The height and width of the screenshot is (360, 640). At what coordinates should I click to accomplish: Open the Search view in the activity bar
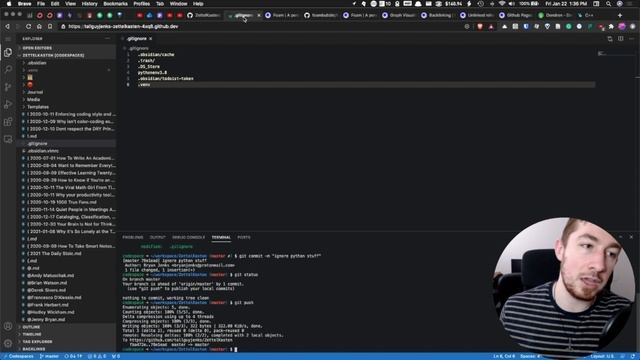pyautogui.click(x=8, y=69)
